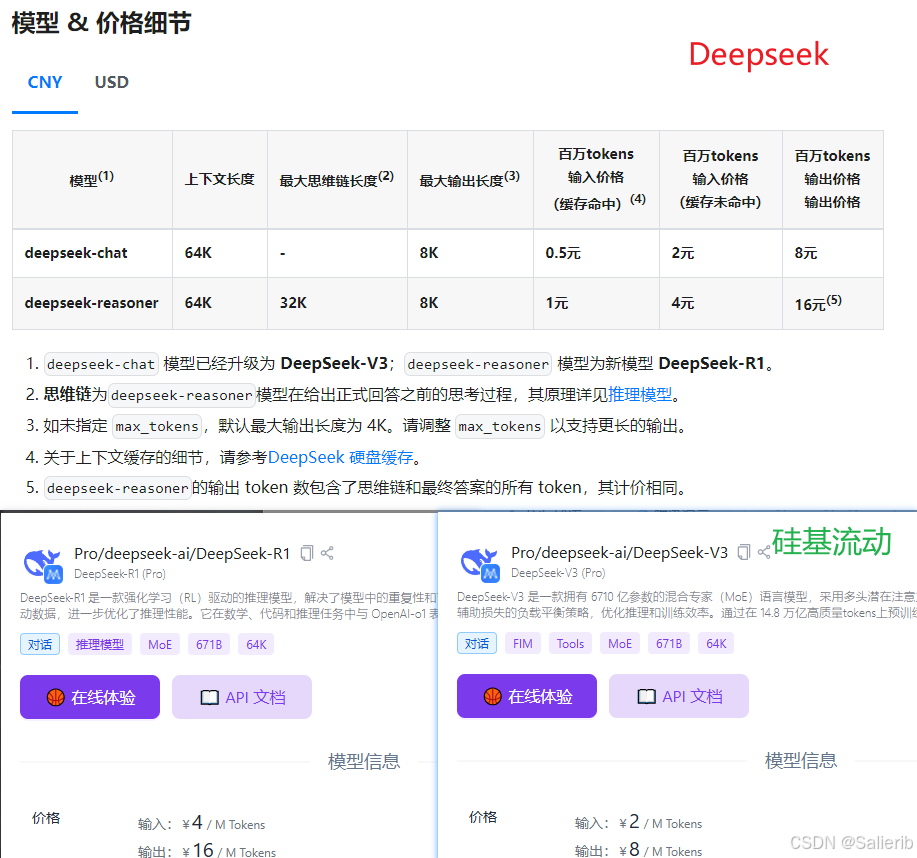Switch to the CNY pricing tab

[45, 82]
